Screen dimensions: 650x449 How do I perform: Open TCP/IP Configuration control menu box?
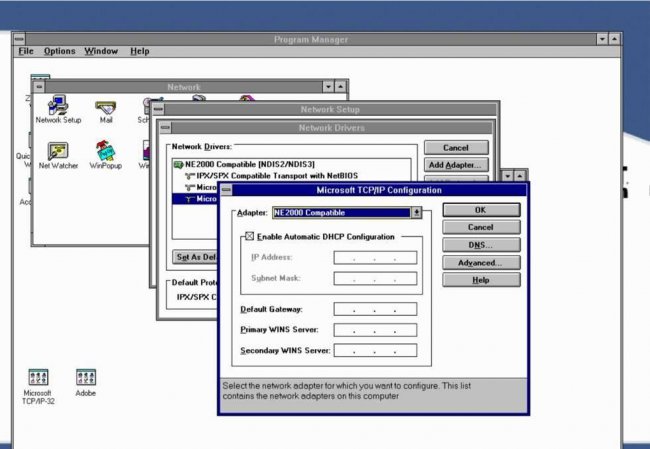coord(226,190)
